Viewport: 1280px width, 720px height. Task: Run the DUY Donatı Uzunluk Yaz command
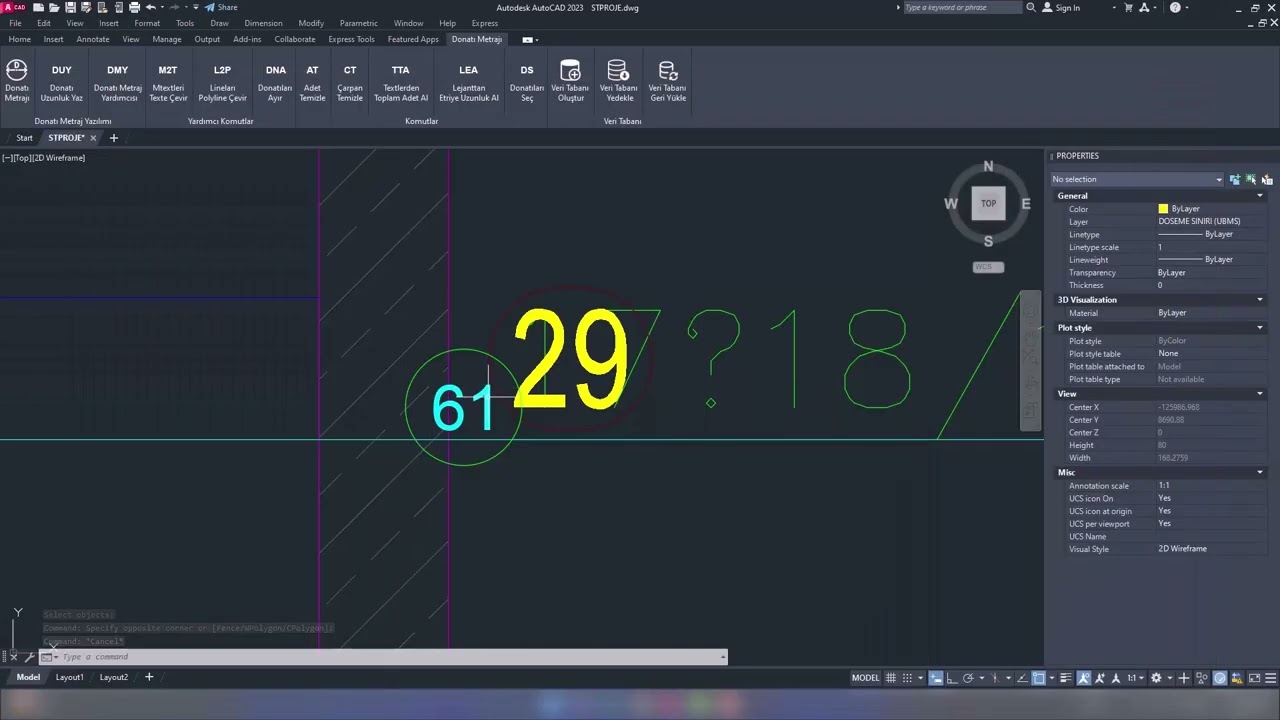pyautogui.click(x=62, y=83)
